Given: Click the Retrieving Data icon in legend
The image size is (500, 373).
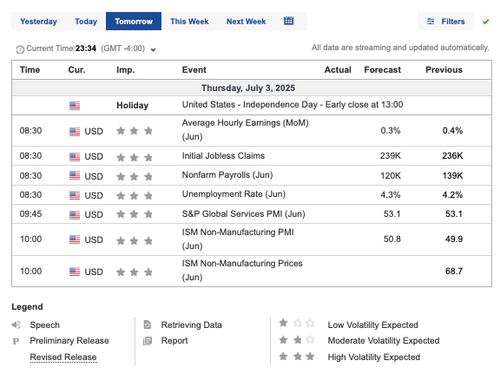Looking at the screenshot, I should [147, 325].
